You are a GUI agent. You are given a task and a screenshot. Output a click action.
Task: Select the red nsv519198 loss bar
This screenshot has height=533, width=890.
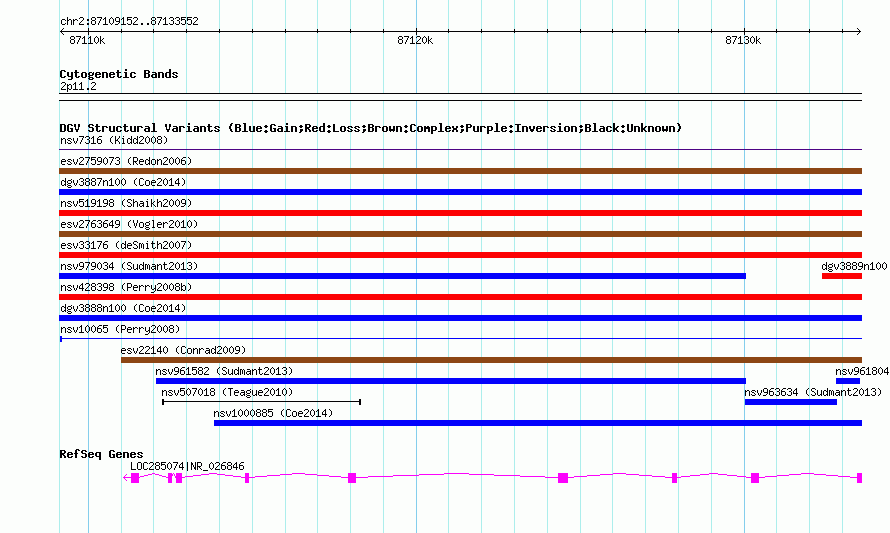(460, 213)
